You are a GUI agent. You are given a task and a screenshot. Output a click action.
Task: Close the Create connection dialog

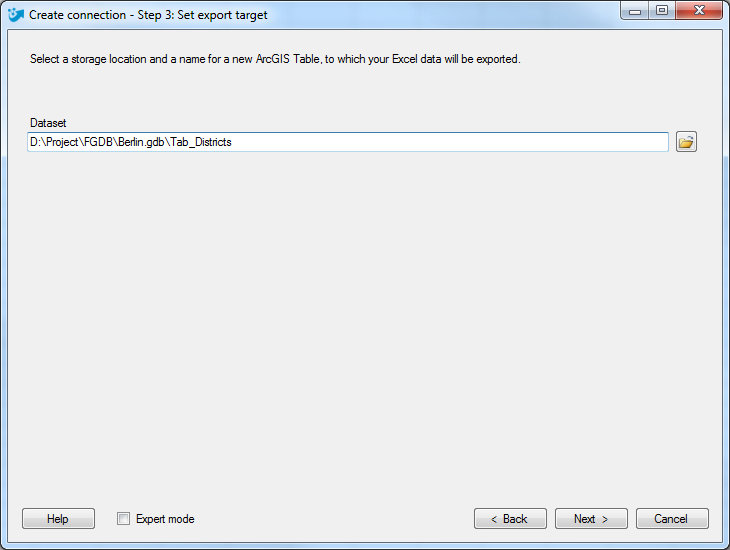click(x=699, y=11)
